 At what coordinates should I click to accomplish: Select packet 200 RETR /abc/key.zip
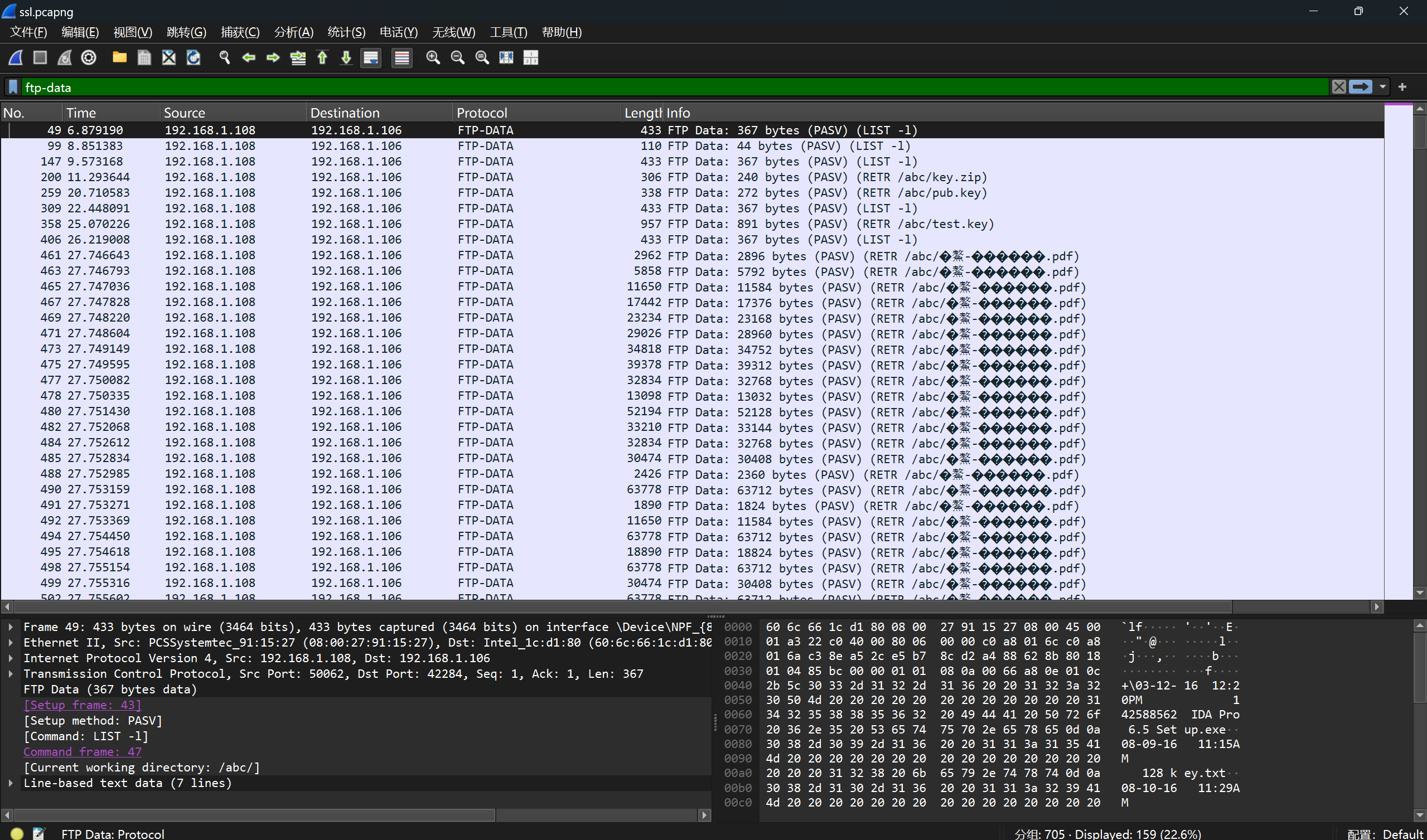click(x=692, y=177)
